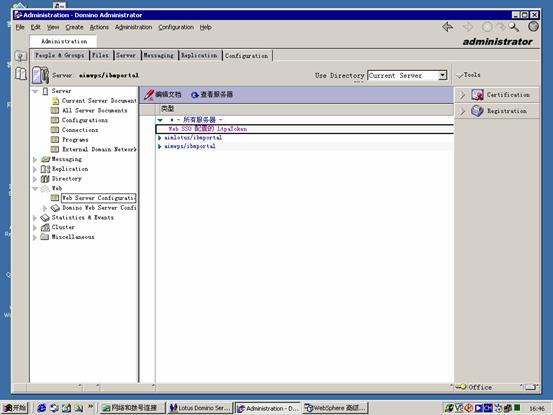Viewport: 553px width, 415px height.
Task: Click the Connections view icon
Action: (x=55, y=130)
